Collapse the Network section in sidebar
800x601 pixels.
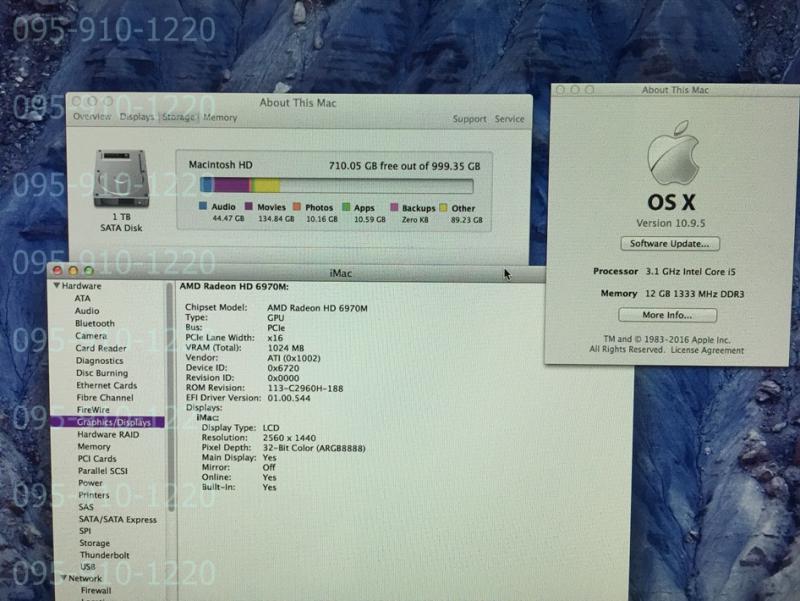[x=62, y=578]
